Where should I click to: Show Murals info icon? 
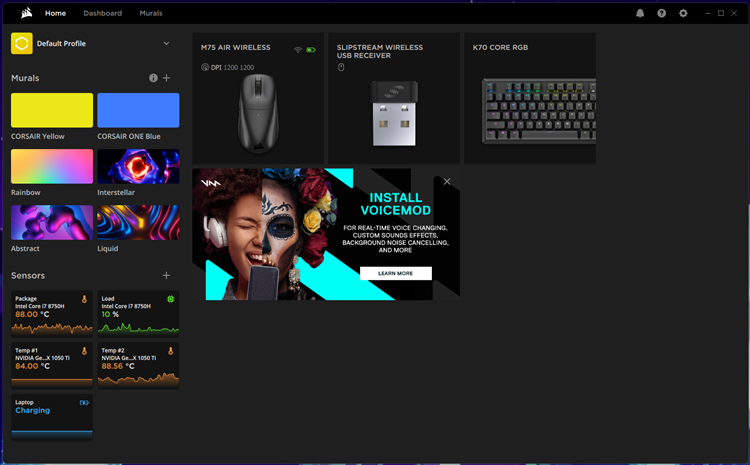pyautogui.click(x=153, y=78)
